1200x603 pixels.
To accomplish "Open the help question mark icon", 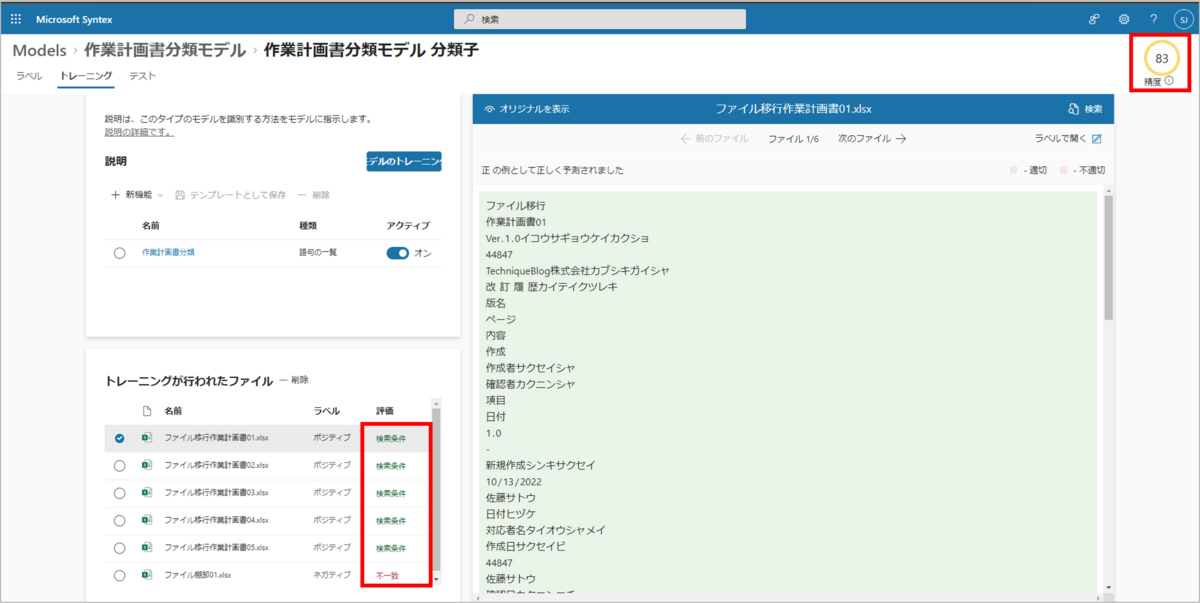I will (1153, 19).
